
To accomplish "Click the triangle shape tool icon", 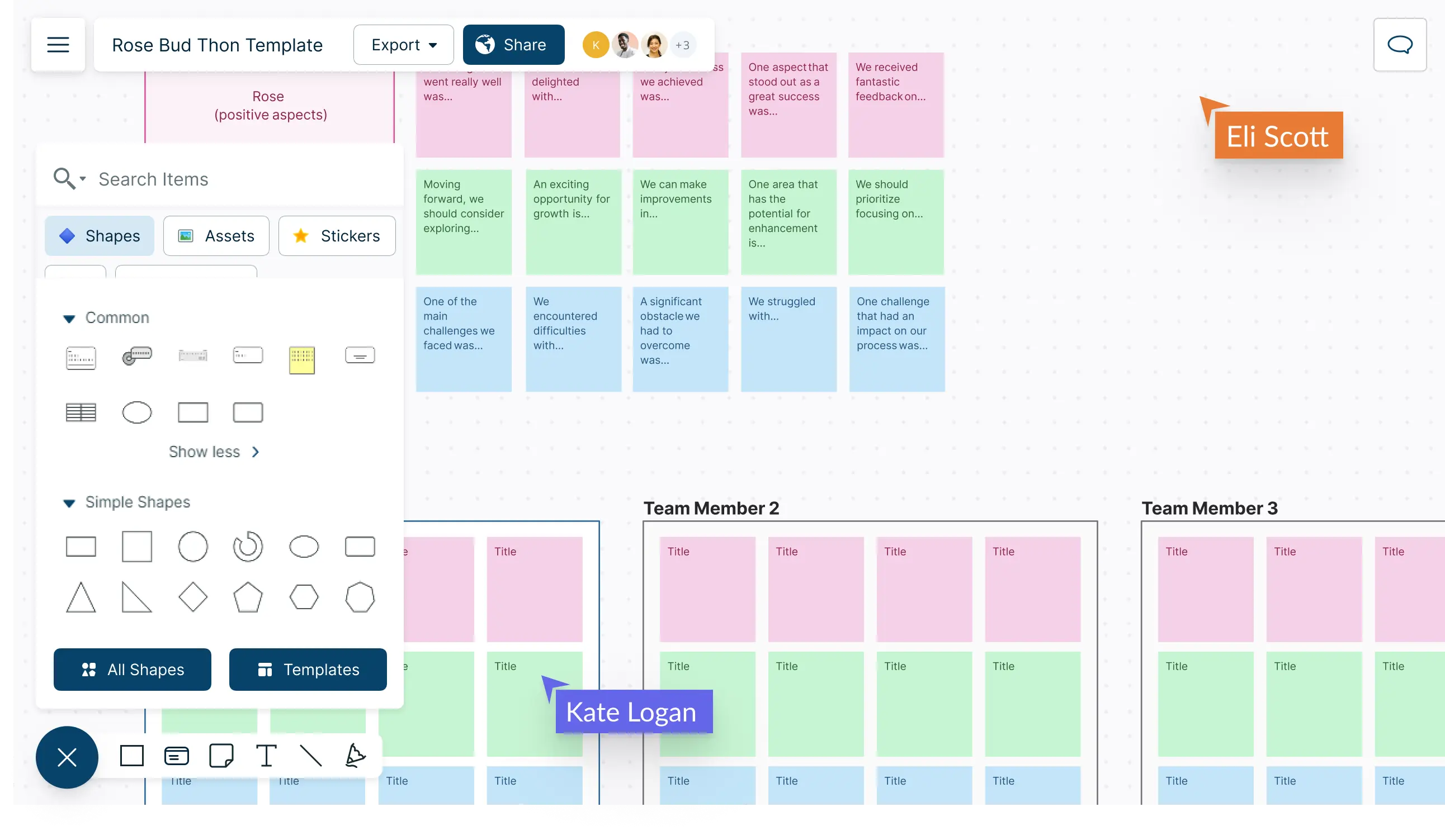I will [x=81, y=597].
